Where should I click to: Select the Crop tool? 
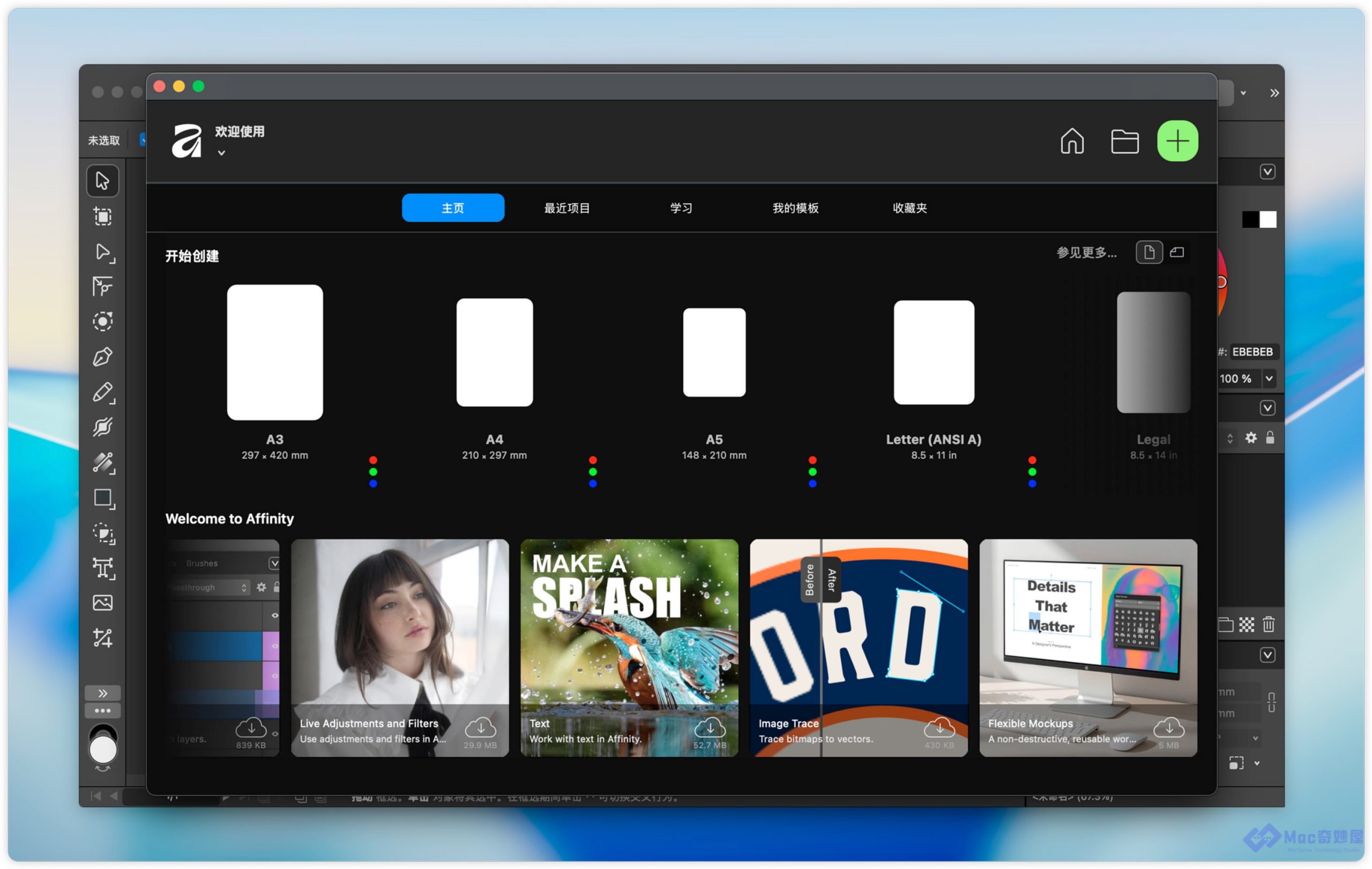(102, 638)
